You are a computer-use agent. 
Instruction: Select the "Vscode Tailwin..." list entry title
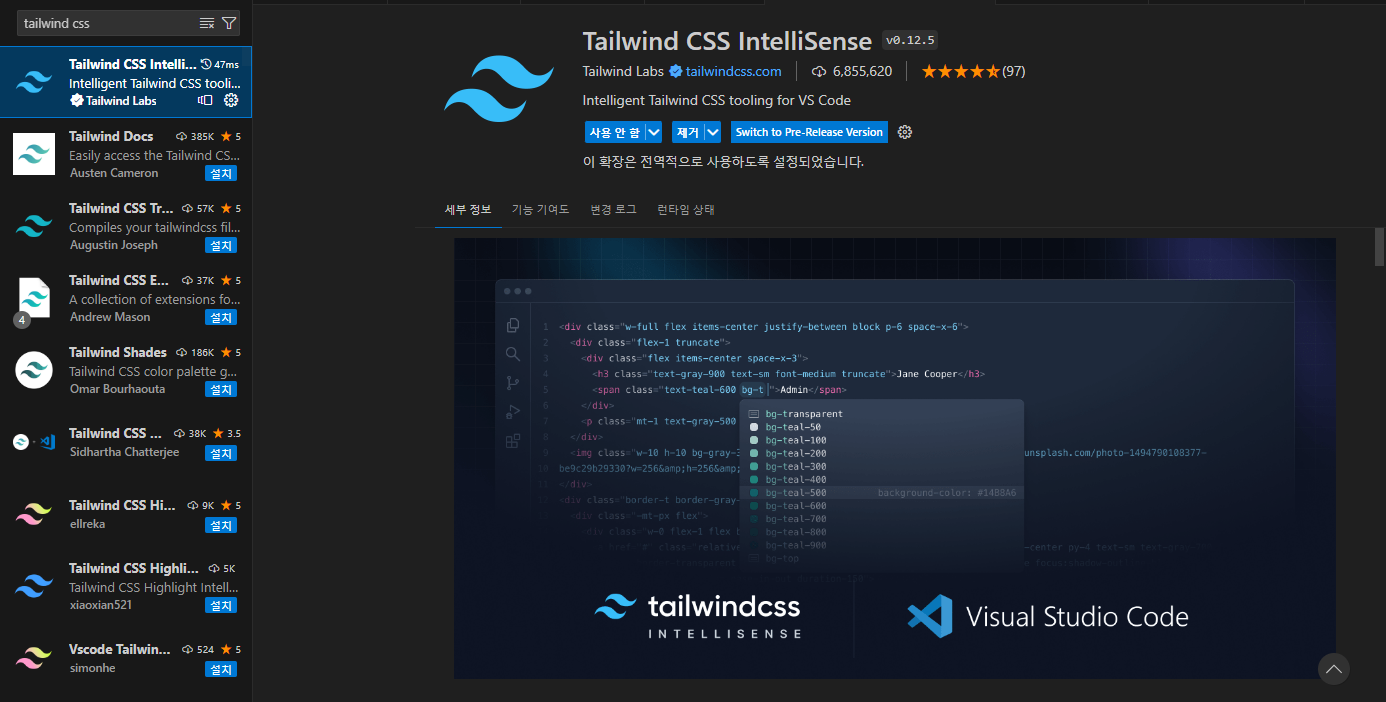pos(120,649)
